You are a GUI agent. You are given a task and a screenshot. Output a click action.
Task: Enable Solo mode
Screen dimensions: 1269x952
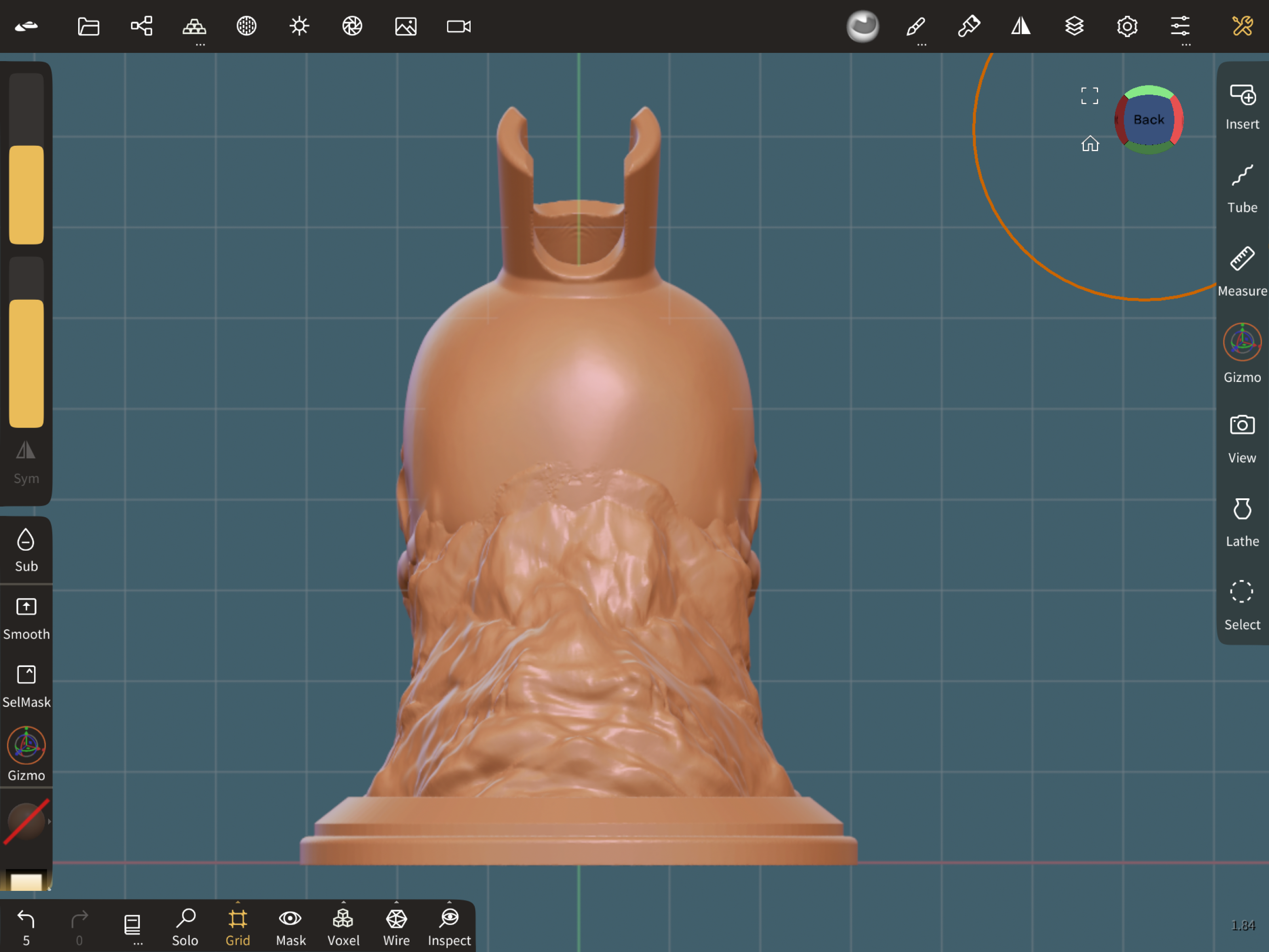(x=185, y=926)
